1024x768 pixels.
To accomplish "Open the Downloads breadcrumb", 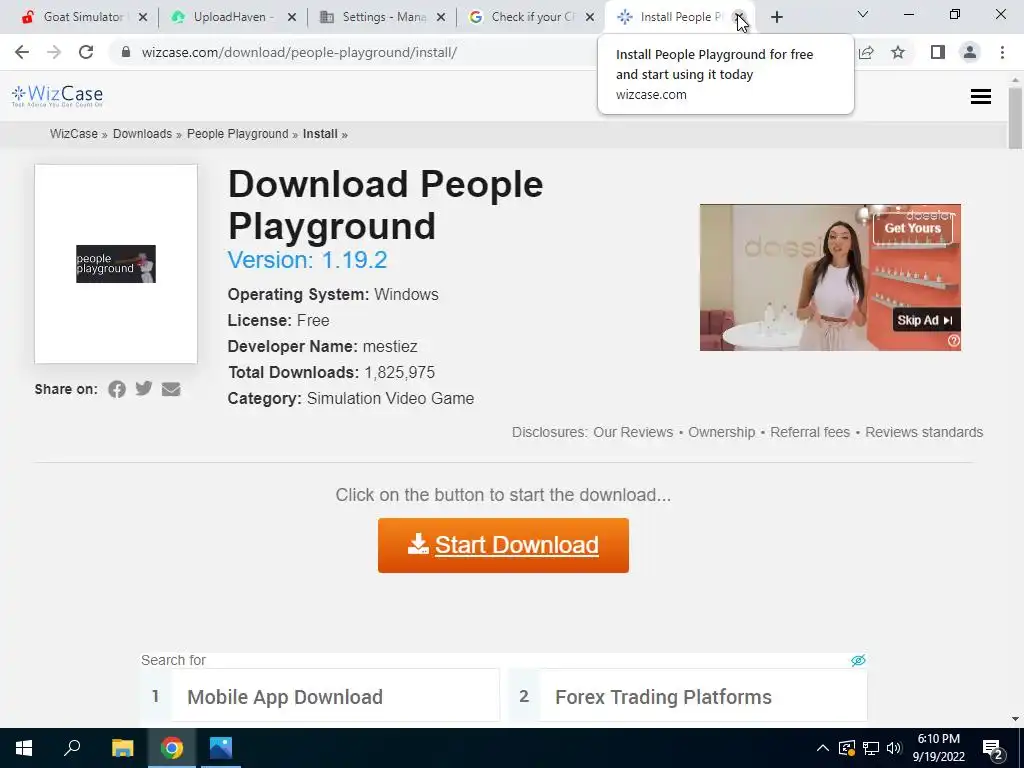I will [x=142, y=134].
